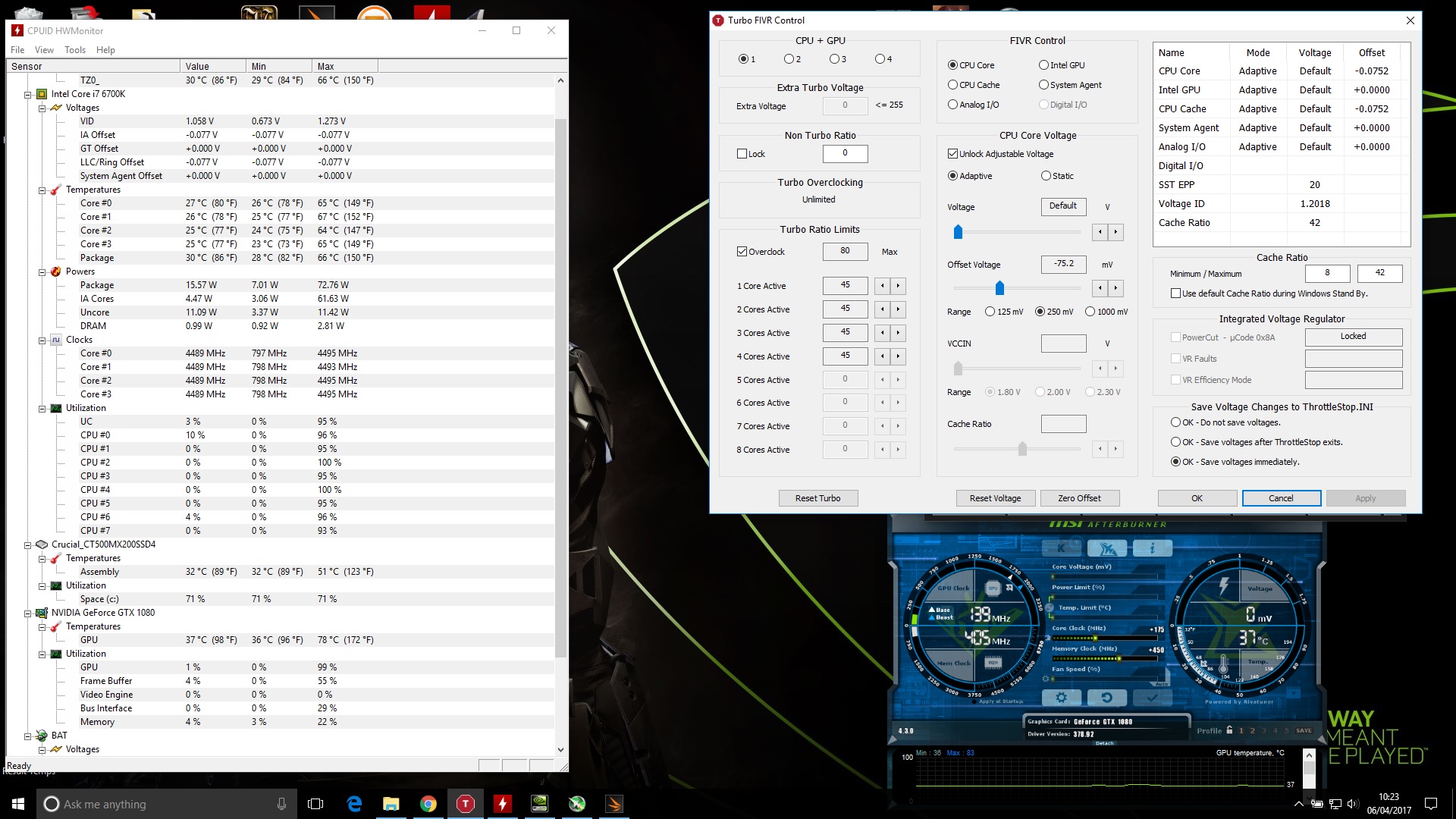Collapse the Voltages node under i7 6700K
This screenshot has width=1456, height=819.
point(42,108)
